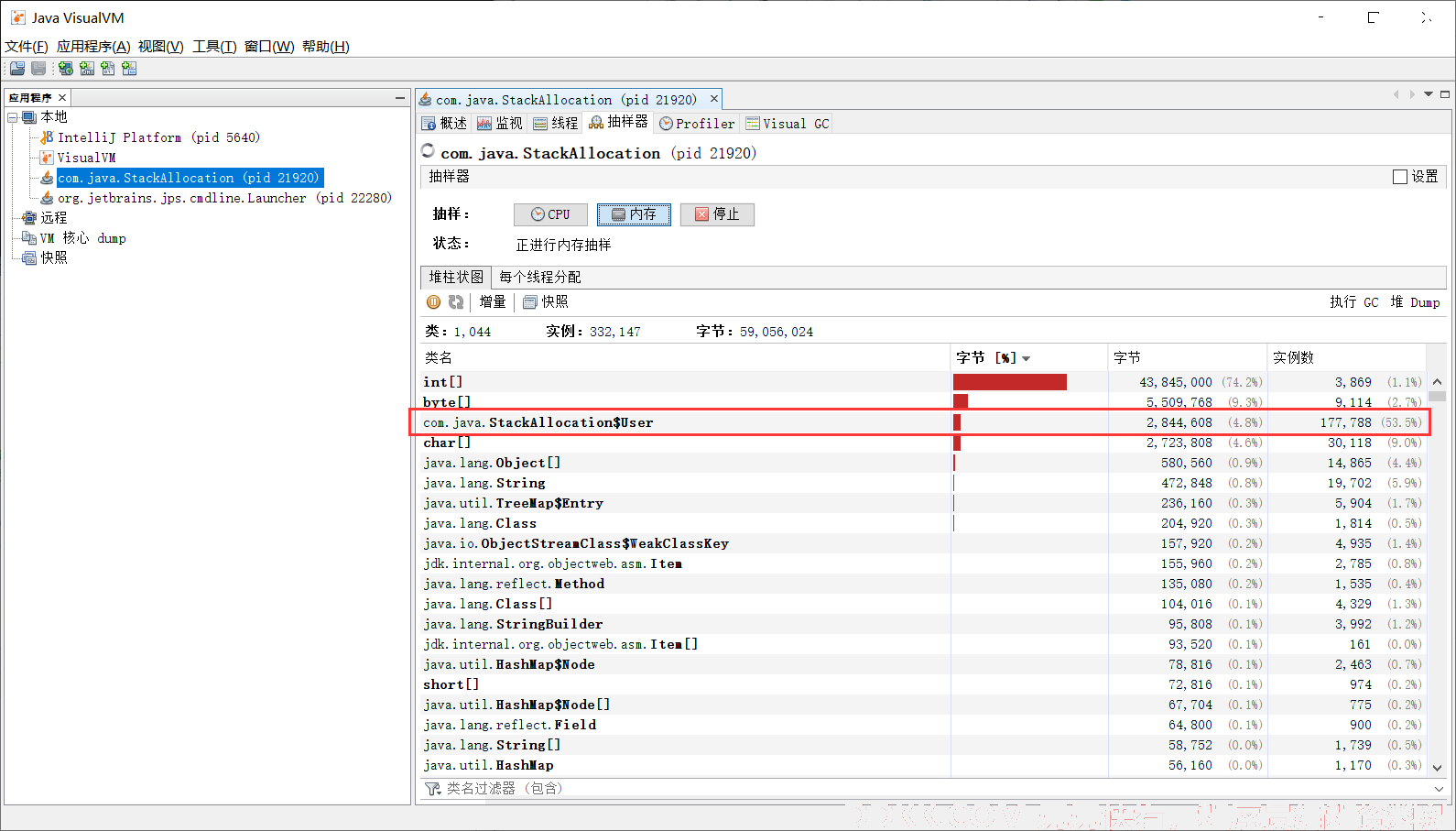Switch to the 线程 tab
The height and width of the screenshot is (831, 1456).
coord(556,124)
